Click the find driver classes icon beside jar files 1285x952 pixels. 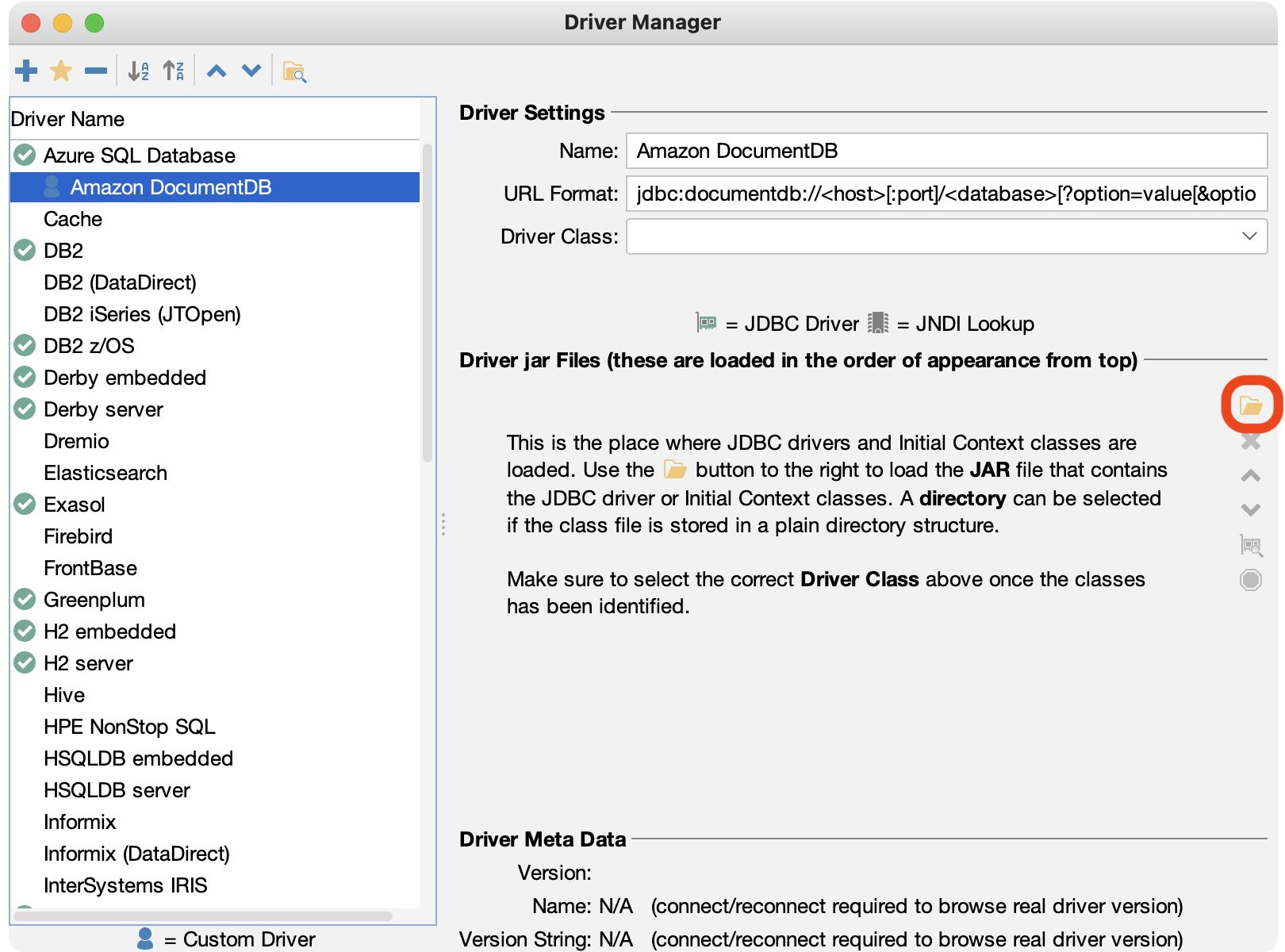tap(1251, 545)
